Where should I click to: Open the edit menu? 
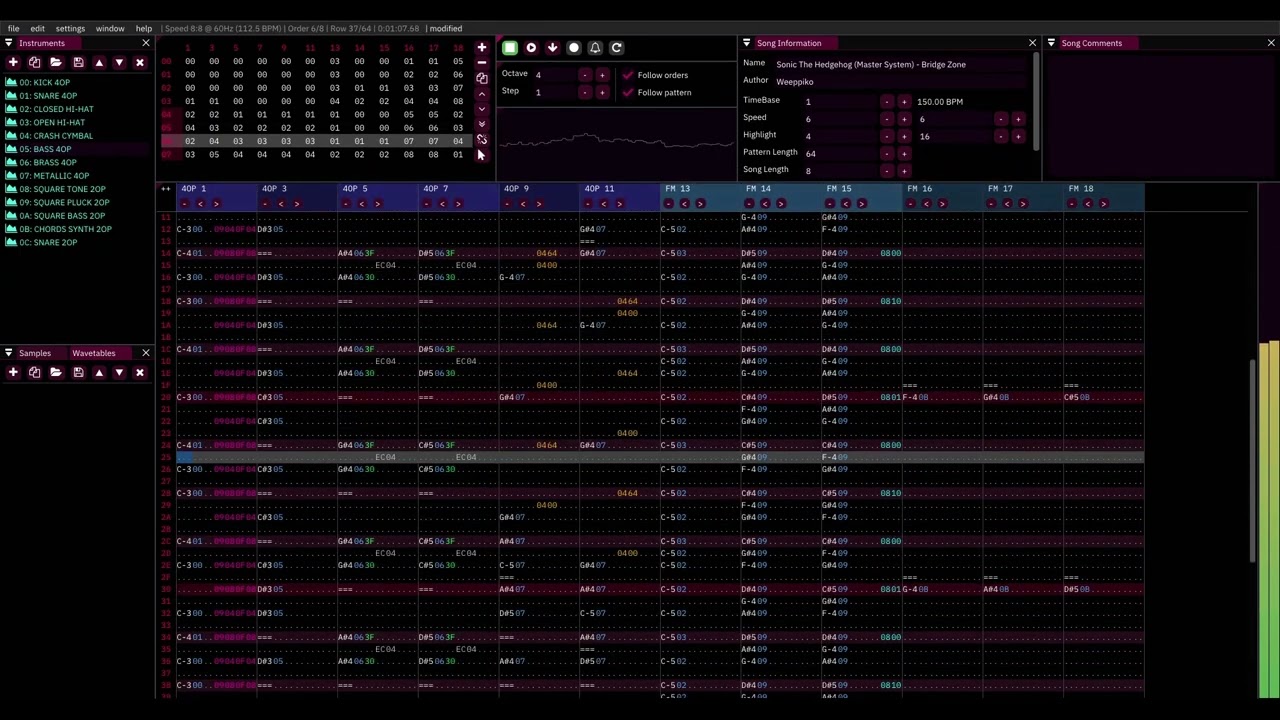[x=37, y=28]
